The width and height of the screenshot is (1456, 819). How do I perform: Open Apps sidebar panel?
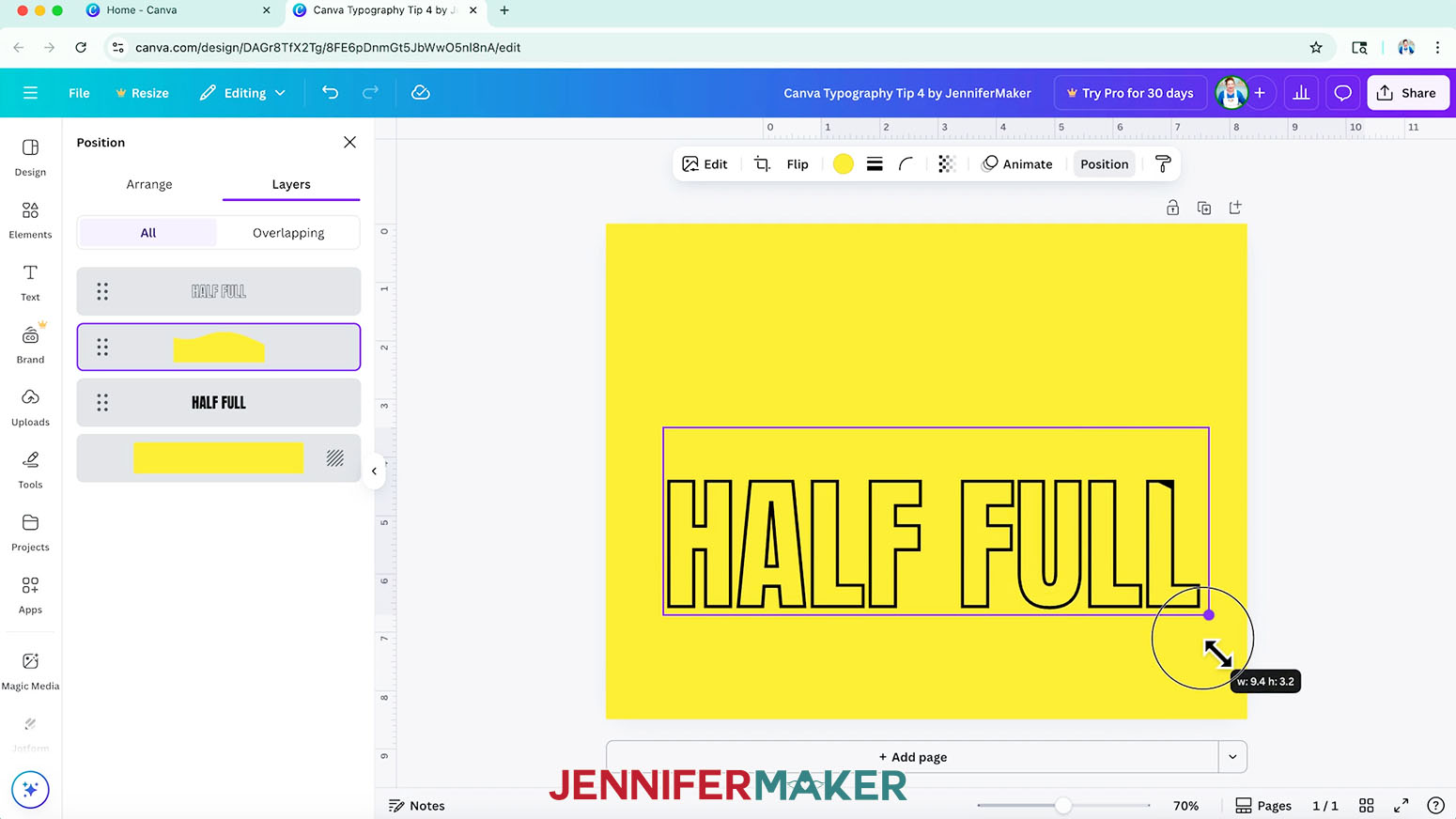click(30, 595)
